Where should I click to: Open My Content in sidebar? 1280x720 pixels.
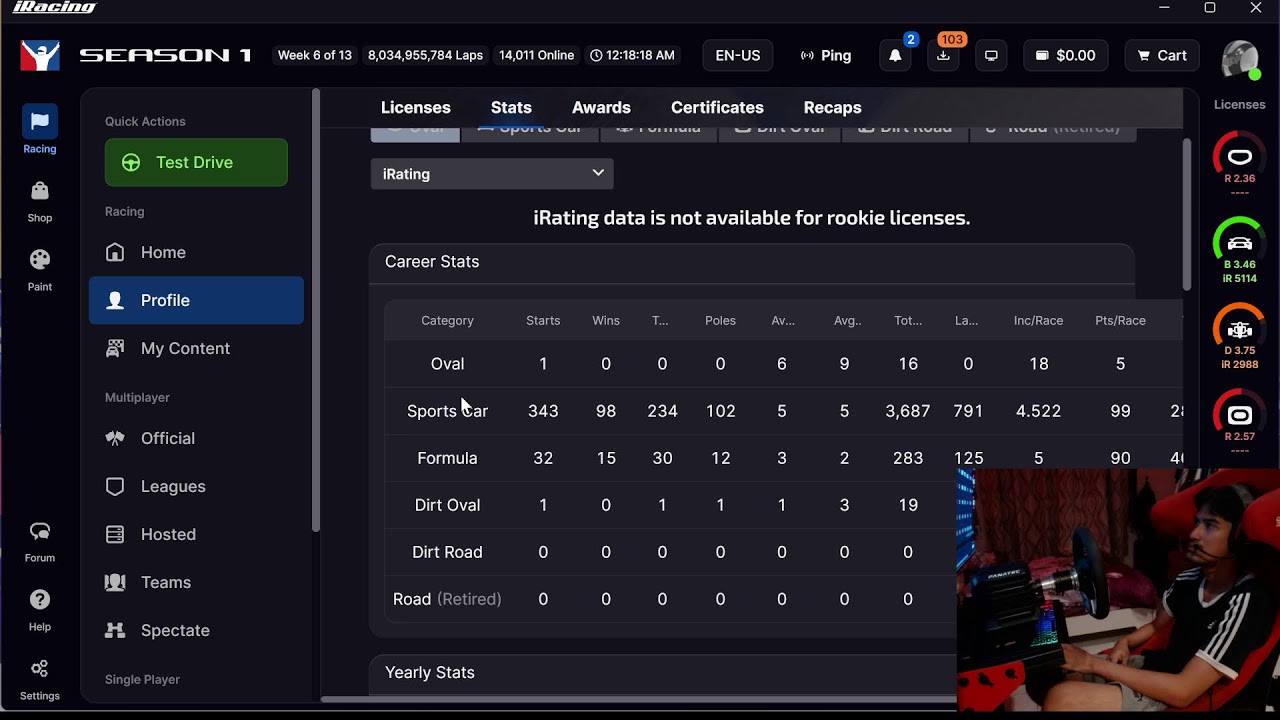click(196, 348)
